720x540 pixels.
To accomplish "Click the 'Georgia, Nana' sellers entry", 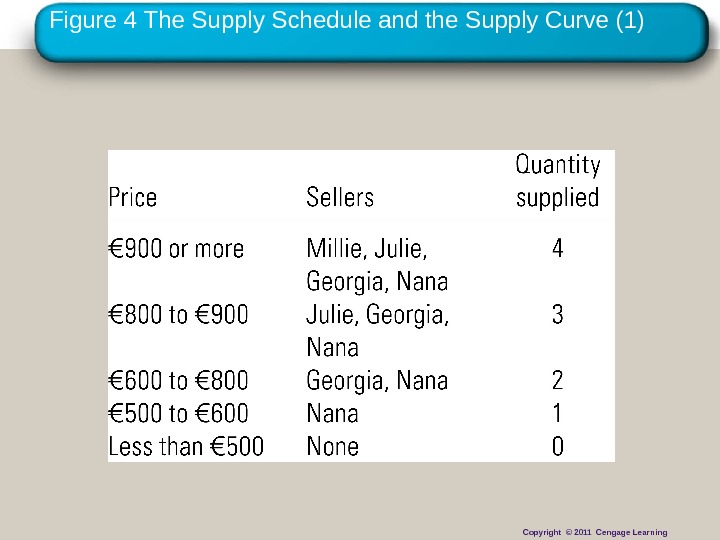I will coord(377,381).
